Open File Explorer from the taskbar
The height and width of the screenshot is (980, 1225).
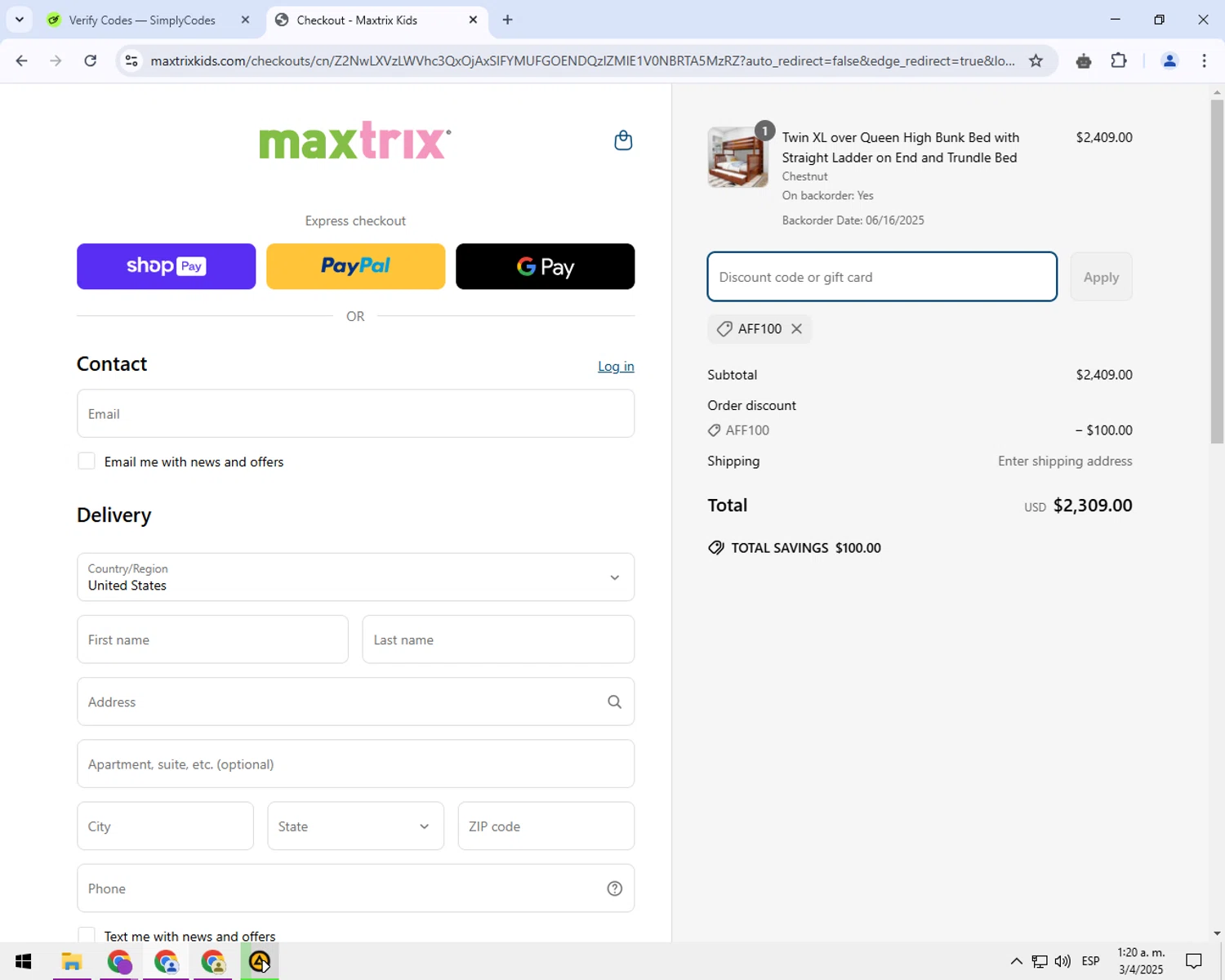click(72, 961)
